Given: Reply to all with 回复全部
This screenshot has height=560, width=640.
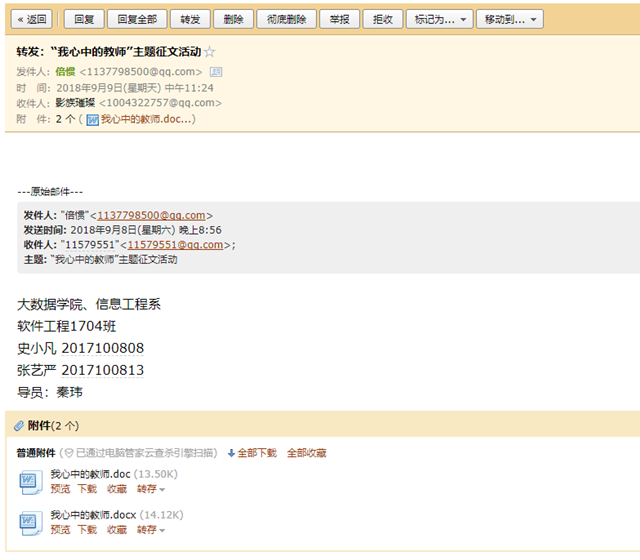Looking at the screenshot, I should click(137, 19).
